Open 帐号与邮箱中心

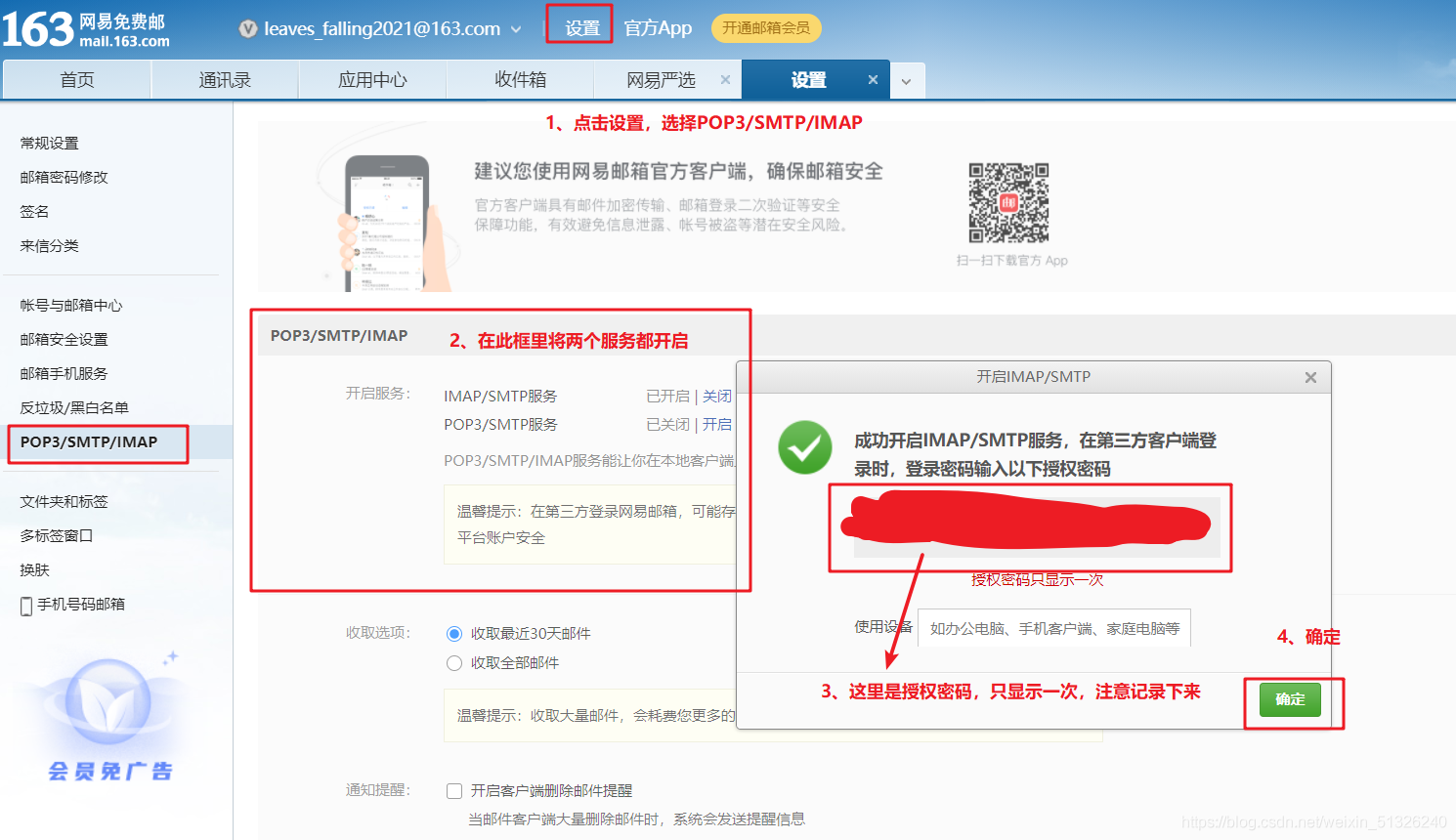(x=71, y=306)
